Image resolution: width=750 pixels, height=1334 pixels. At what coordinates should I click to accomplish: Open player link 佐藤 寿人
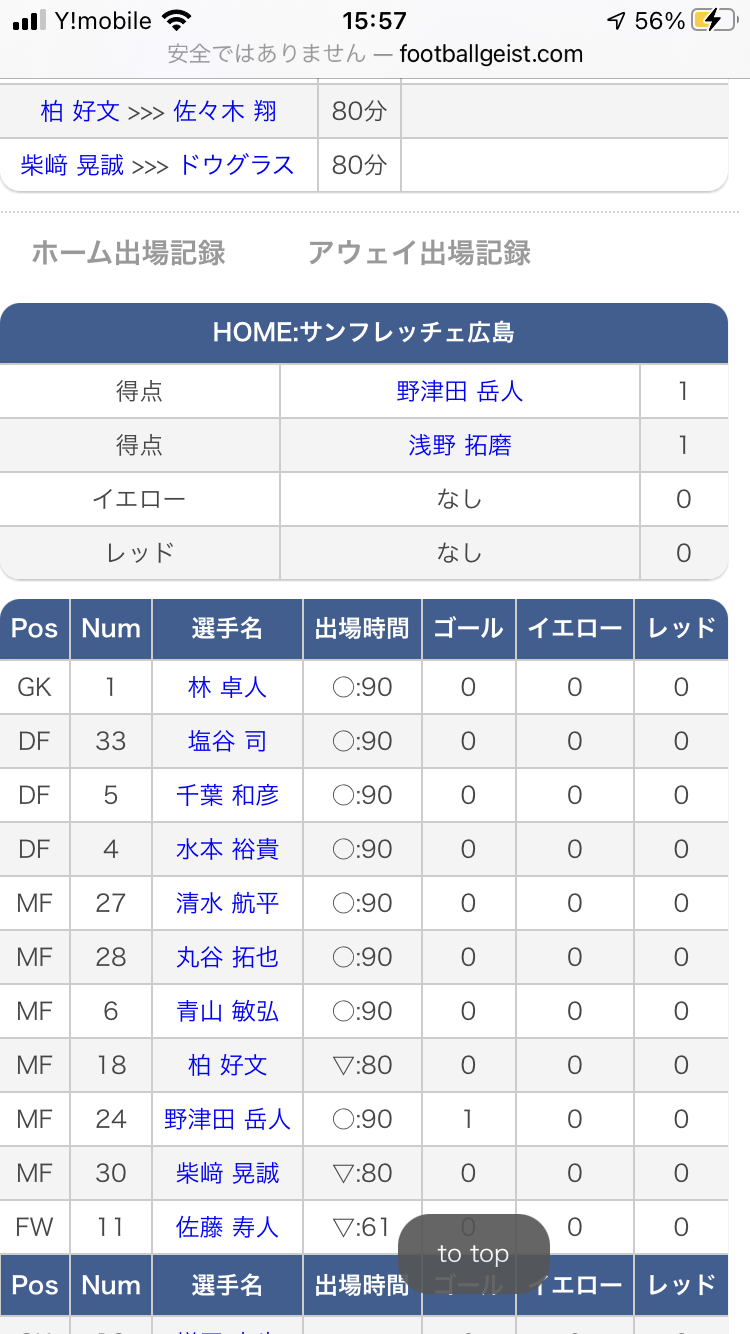[x=228, y=1227]
